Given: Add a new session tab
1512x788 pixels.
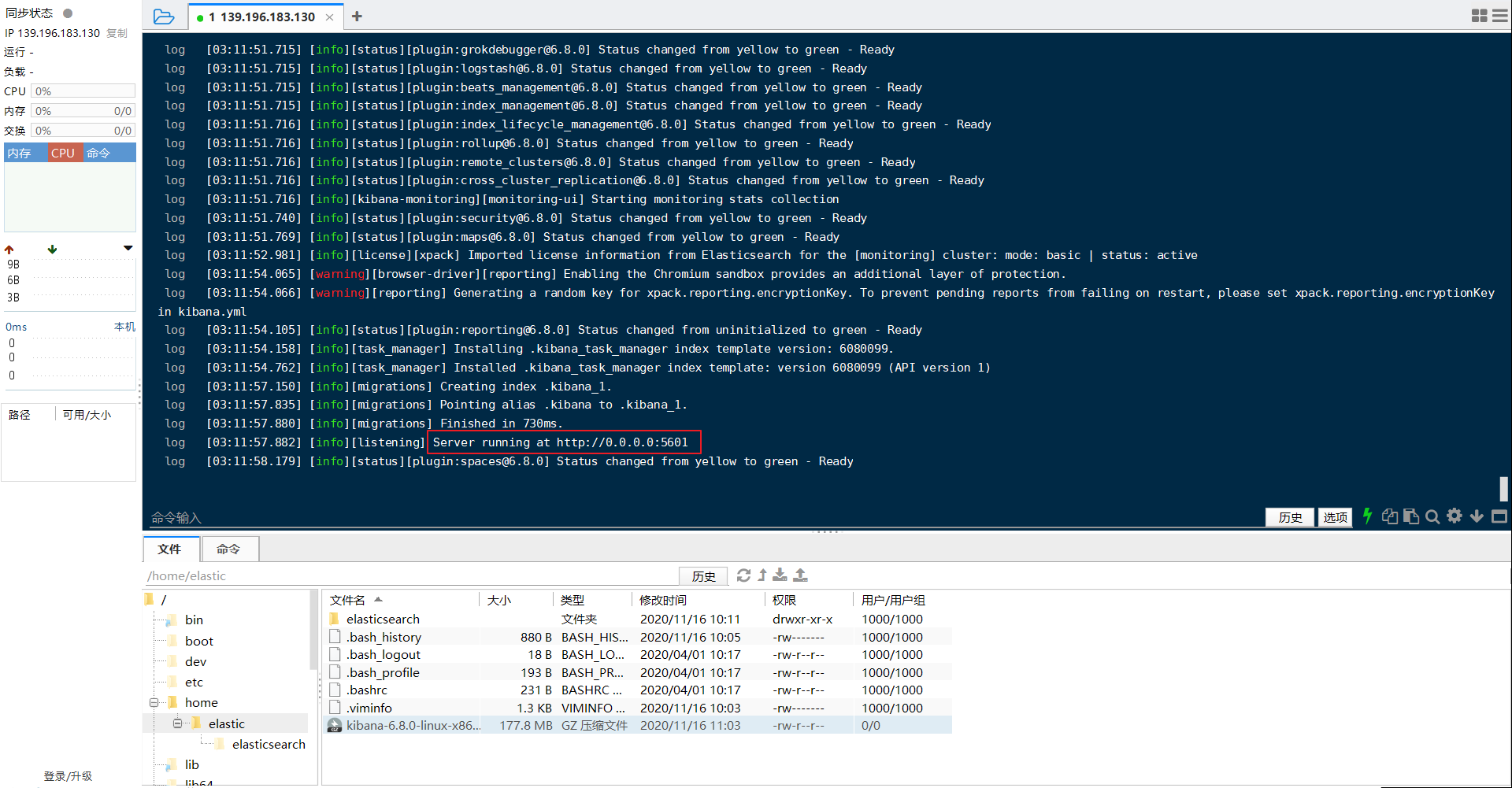Looking at the screenshot, I should coord(357,16).
